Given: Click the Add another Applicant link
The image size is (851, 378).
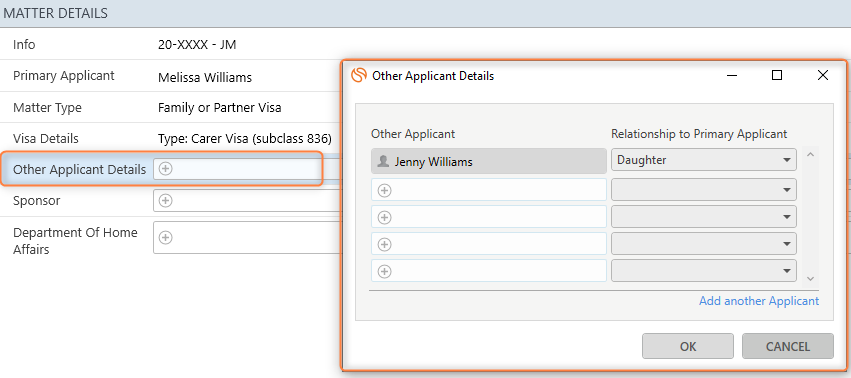Looking at the screenshot, I should 759,301.
